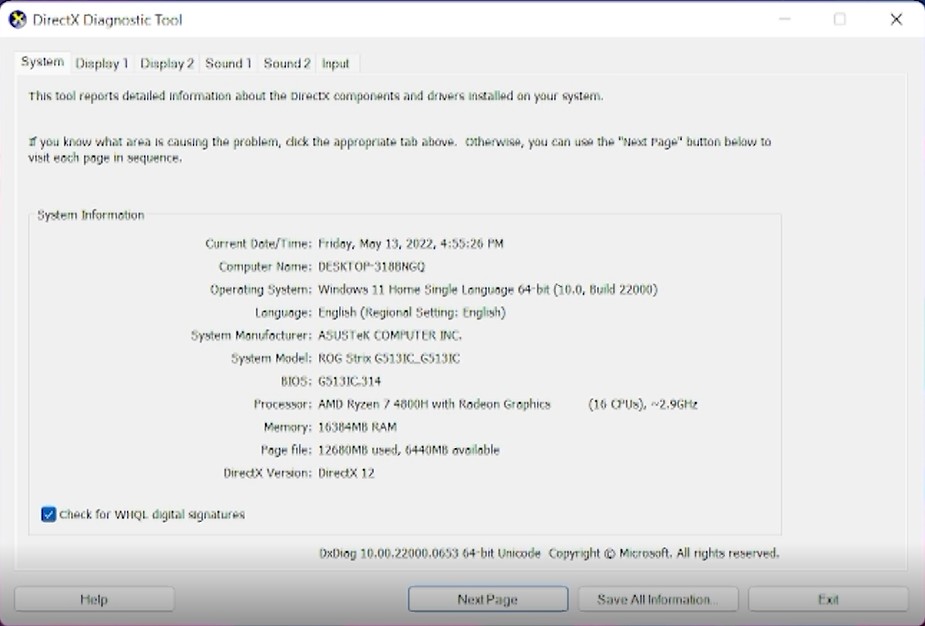Click the Language value English (Regional Setting)
Screen dimensions: 925x626
(412, 313)
